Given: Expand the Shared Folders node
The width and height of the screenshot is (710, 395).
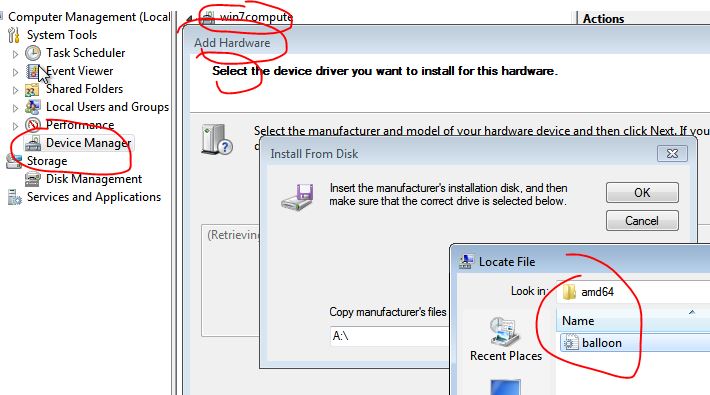Looking at the screenshot, I should (15, 90).
